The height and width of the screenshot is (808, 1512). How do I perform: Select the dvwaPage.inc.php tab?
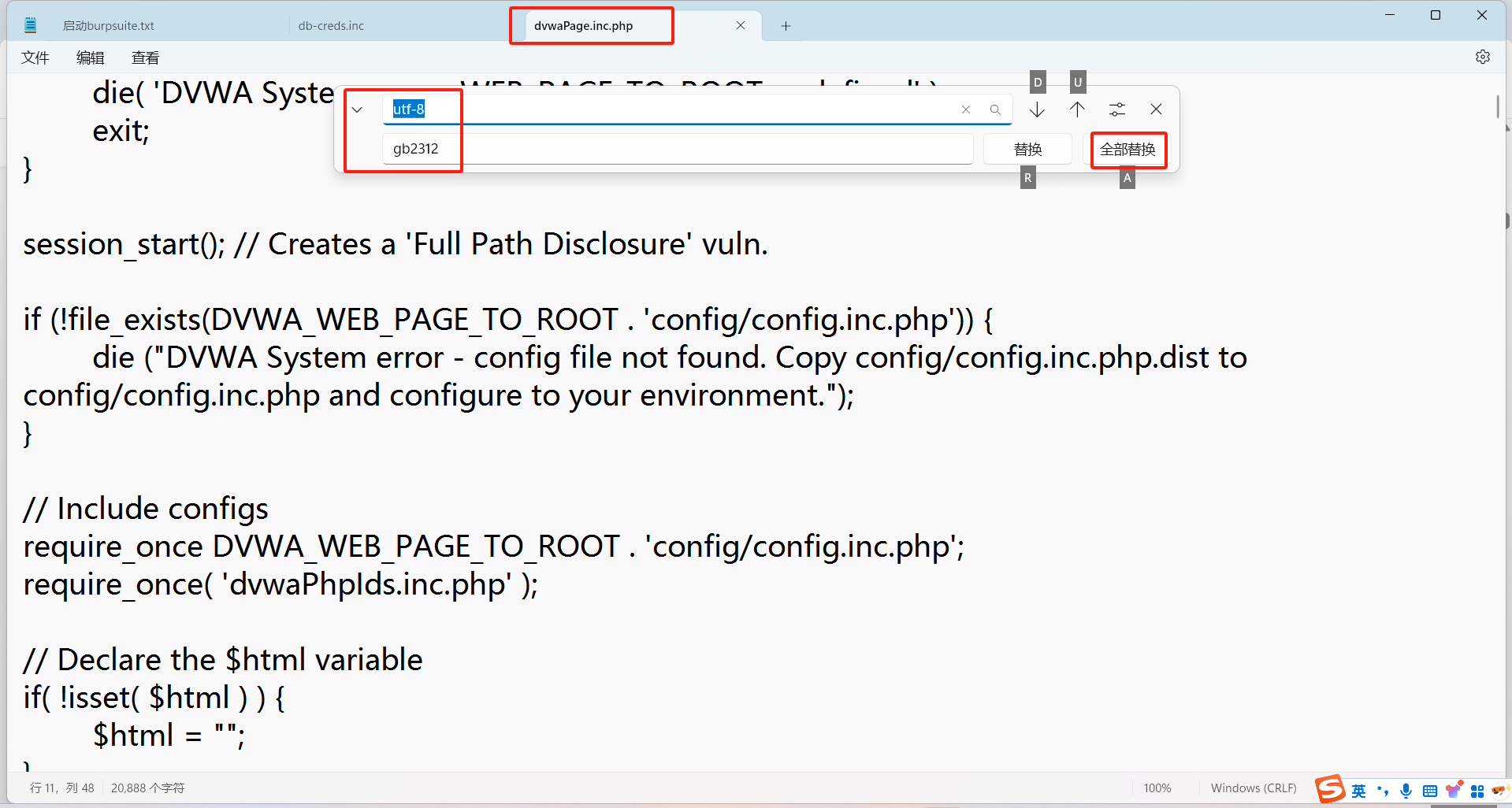(583, 25)
